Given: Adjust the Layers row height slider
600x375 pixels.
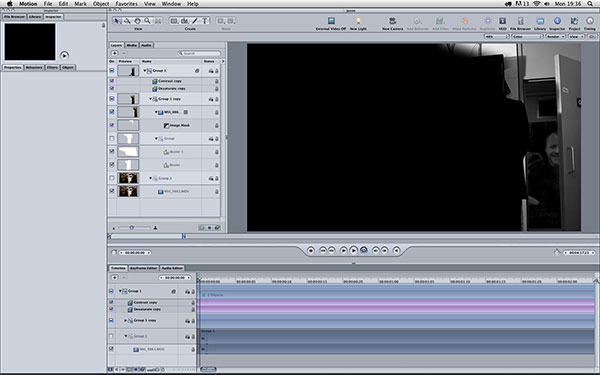Looking at the screenshot, I should 132,228.
